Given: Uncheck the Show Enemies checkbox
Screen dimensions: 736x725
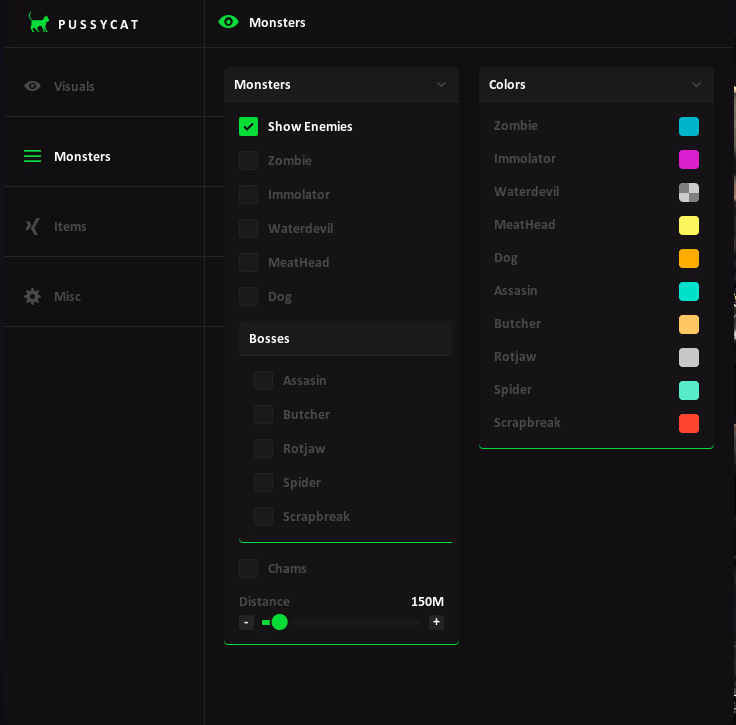Looking at the screenshot, I should click(248, 126).
